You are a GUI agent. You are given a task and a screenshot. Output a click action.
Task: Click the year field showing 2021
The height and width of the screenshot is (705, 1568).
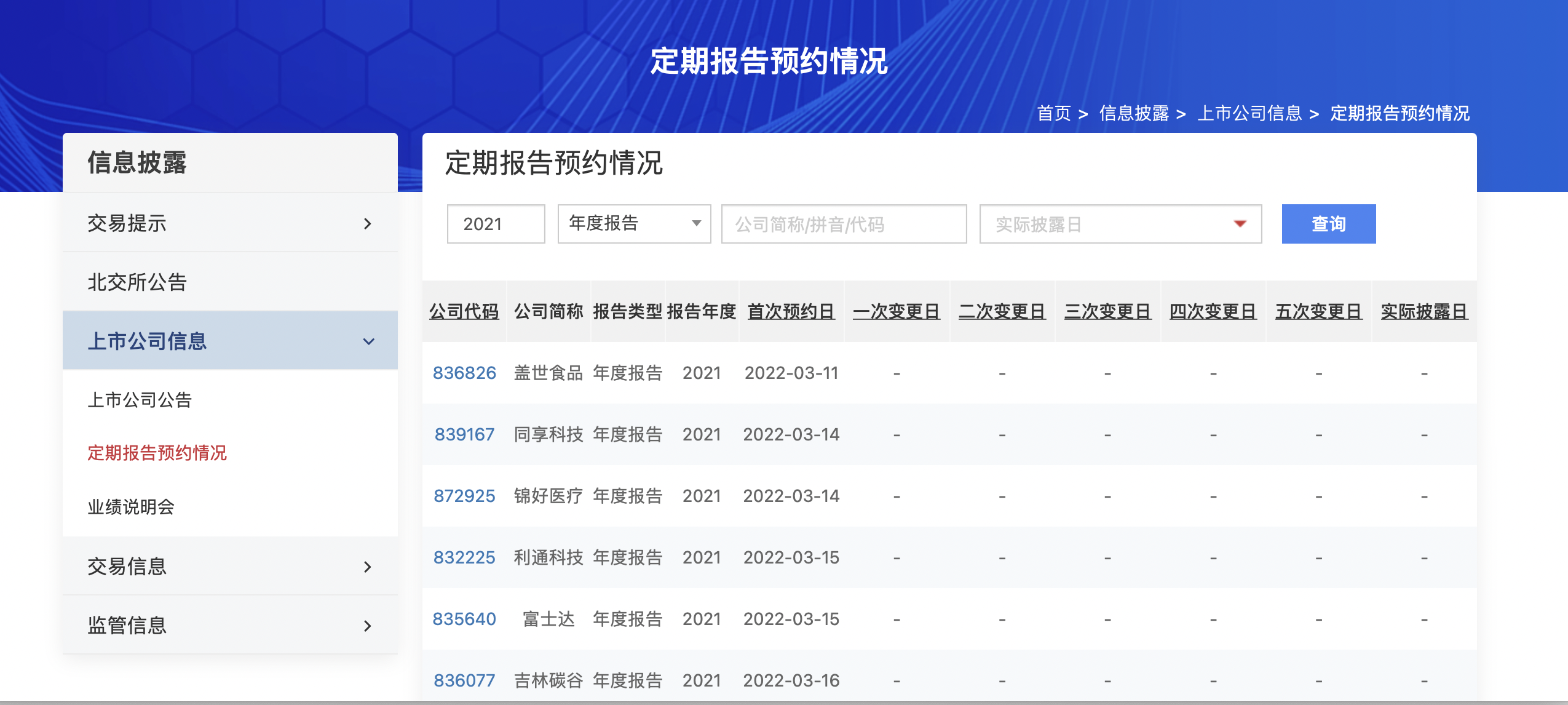[496, 224]
